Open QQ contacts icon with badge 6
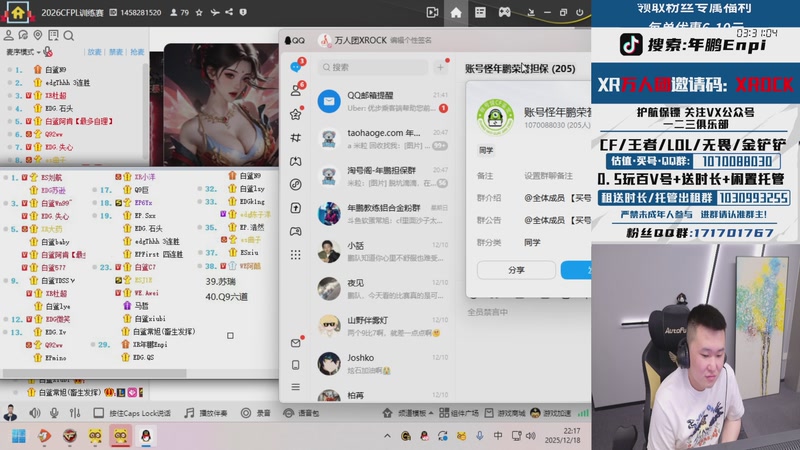The height and width of the screenshot is (450, 800). click(296, 90)
